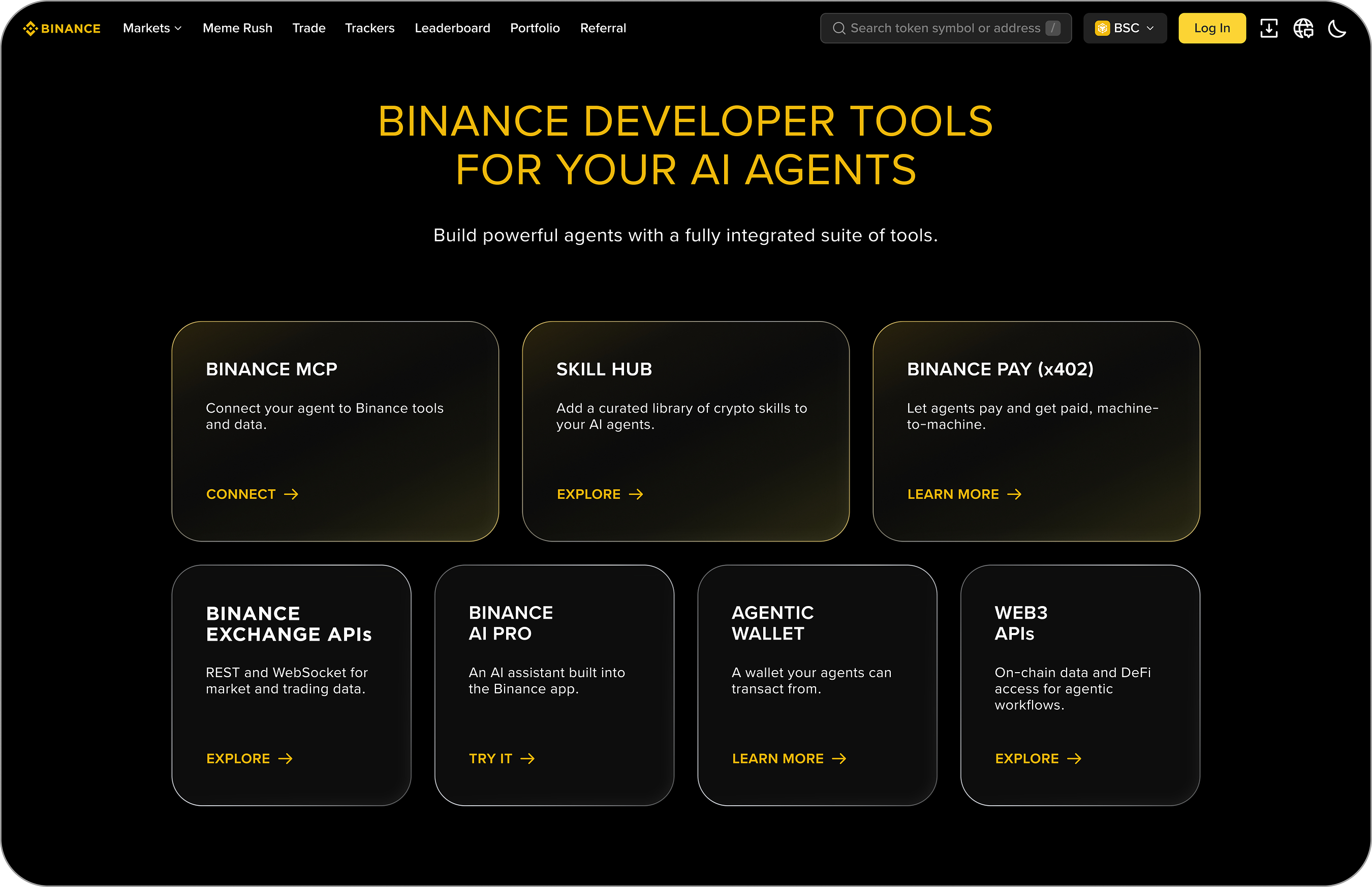Click the arrow icon on Web3 APIs card

tap(1074, 758)
